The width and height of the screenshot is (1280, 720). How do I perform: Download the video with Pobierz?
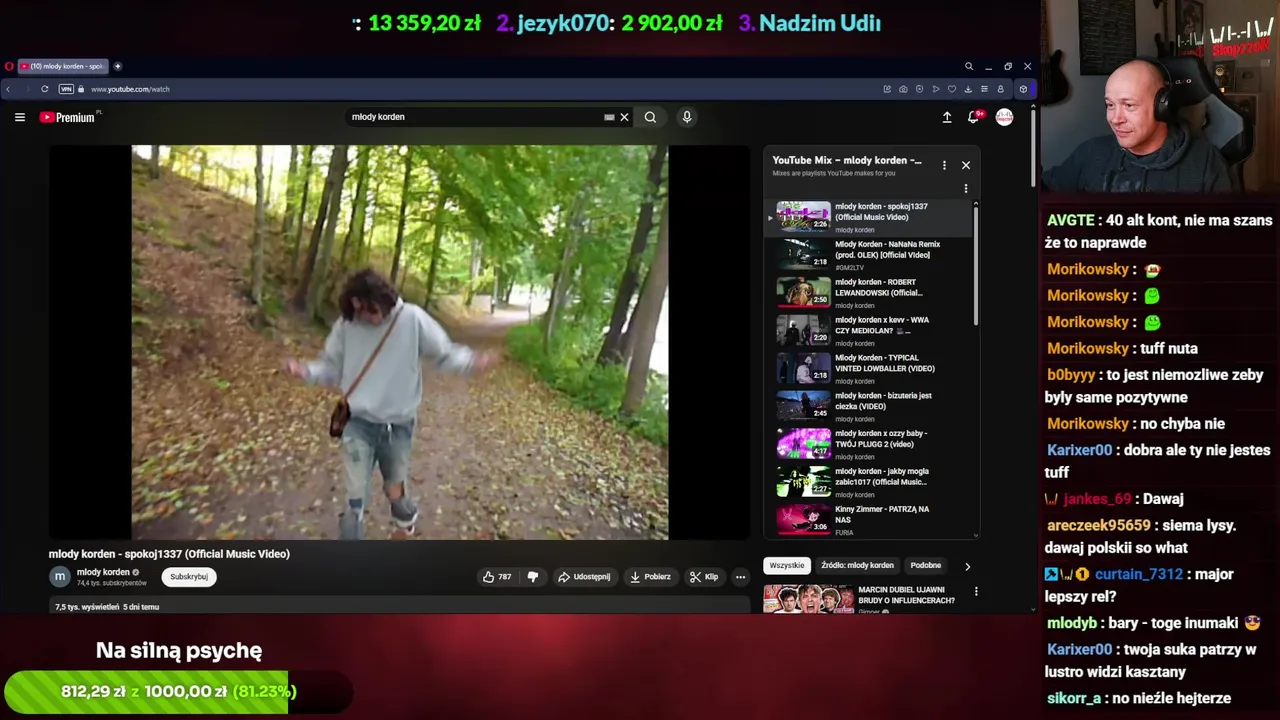pos(650,577)
